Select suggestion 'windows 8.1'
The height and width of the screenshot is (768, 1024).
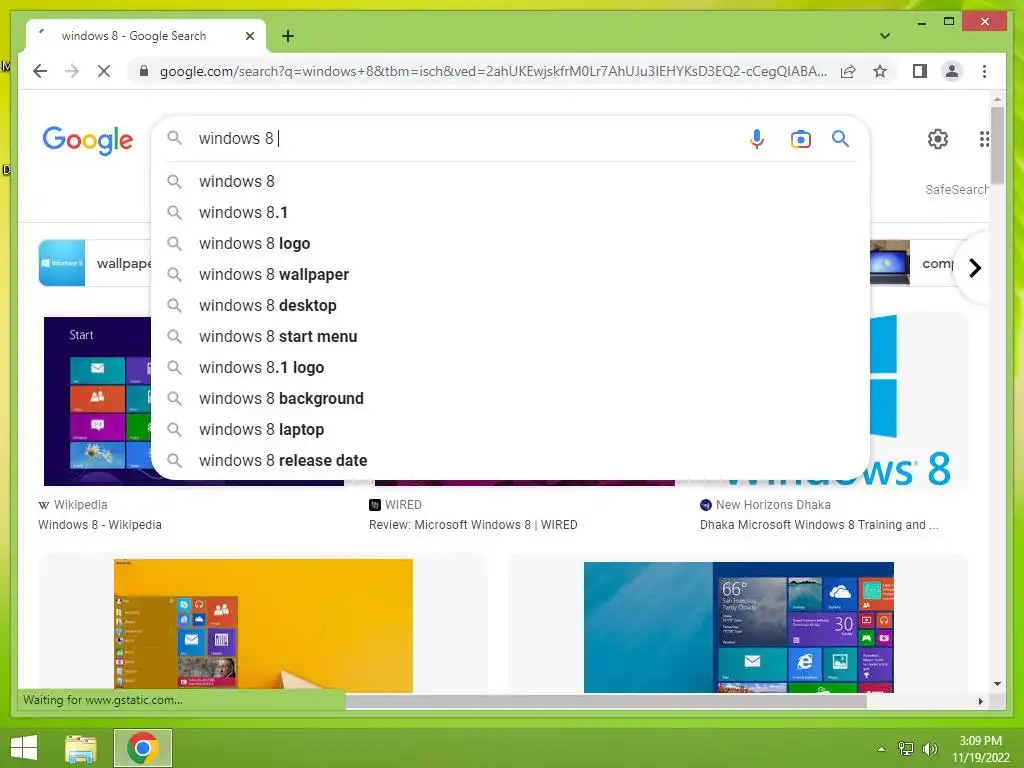pyautogui.click(x=511, y=212)
